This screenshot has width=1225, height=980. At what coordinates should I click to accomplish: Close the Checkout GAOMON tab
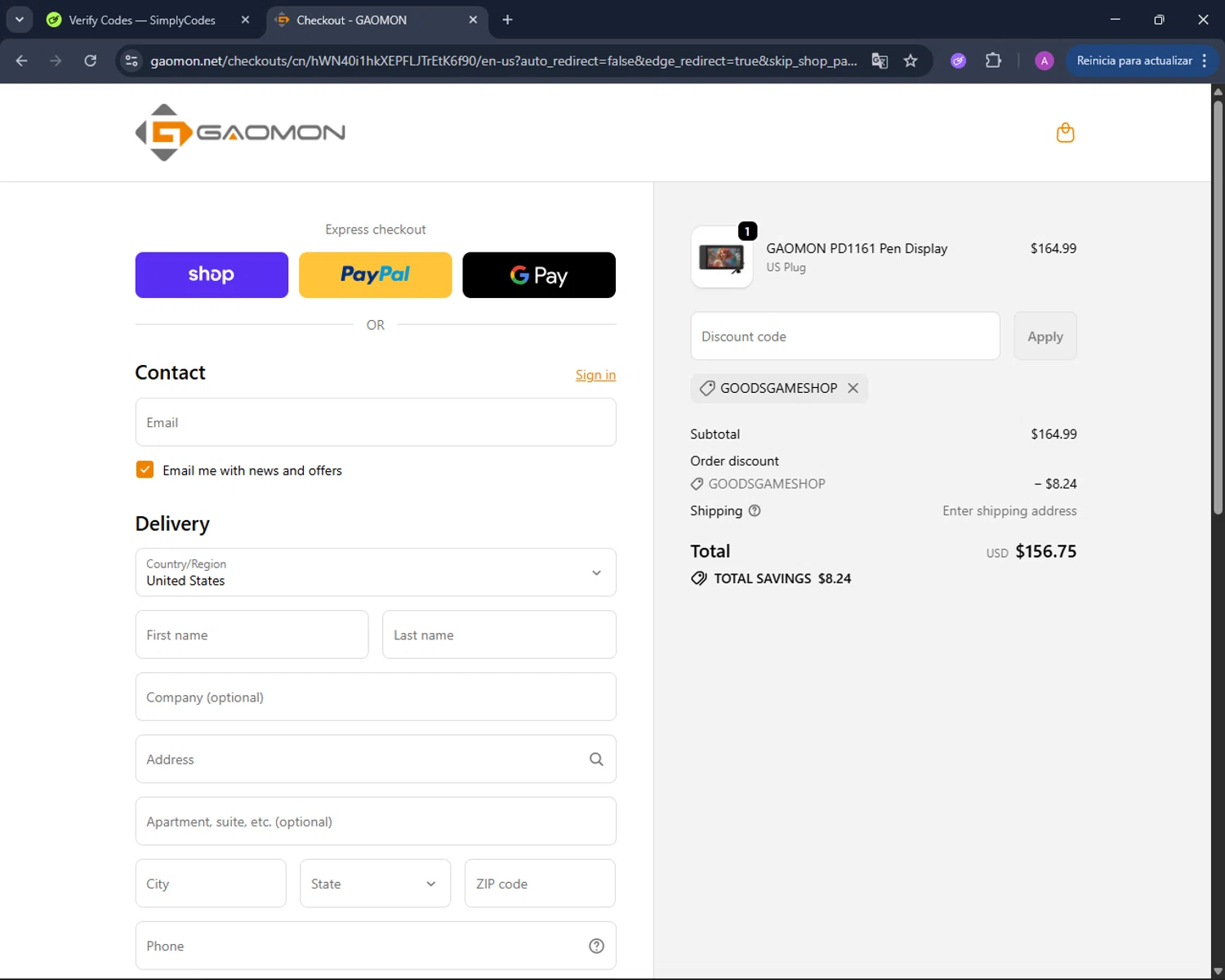coord(473,20)
